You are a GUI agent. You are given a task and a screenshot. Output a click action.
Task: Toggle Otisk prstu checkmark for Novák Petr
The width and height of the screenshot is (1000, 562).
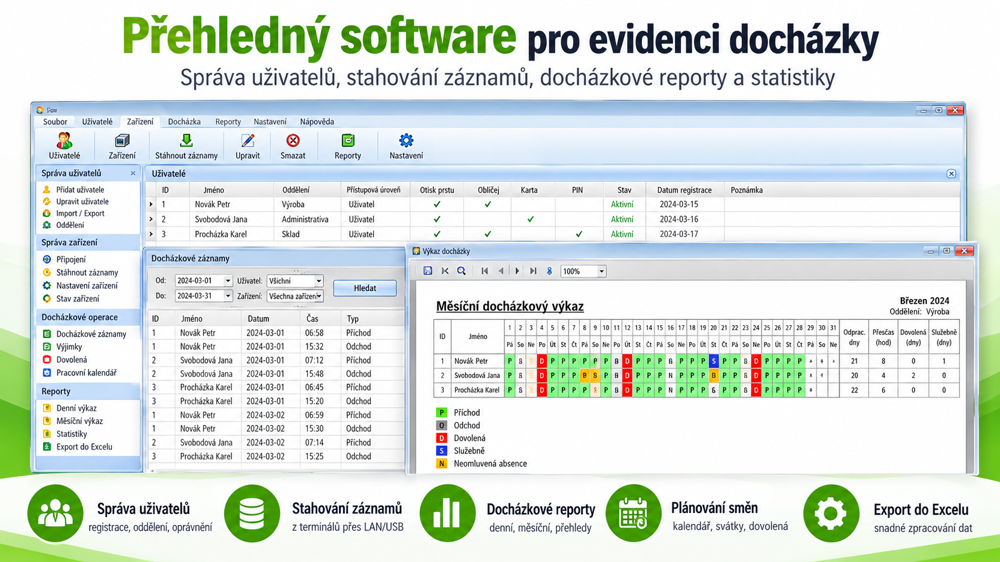(x=437, y=205)
